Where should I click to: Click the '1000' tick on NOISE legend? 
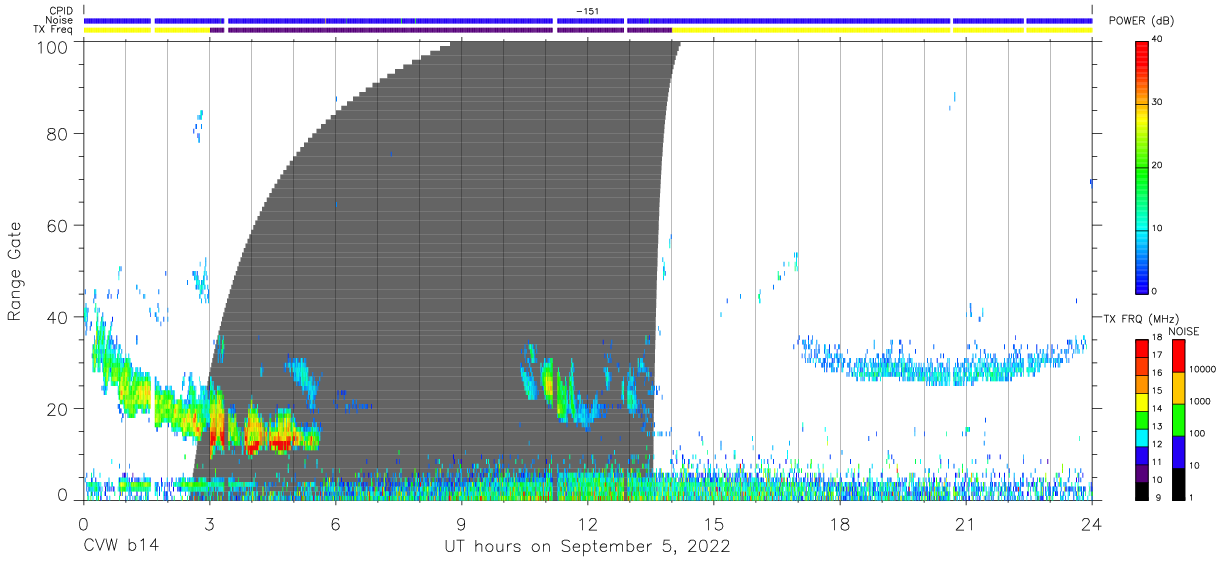click(1200, 401)
